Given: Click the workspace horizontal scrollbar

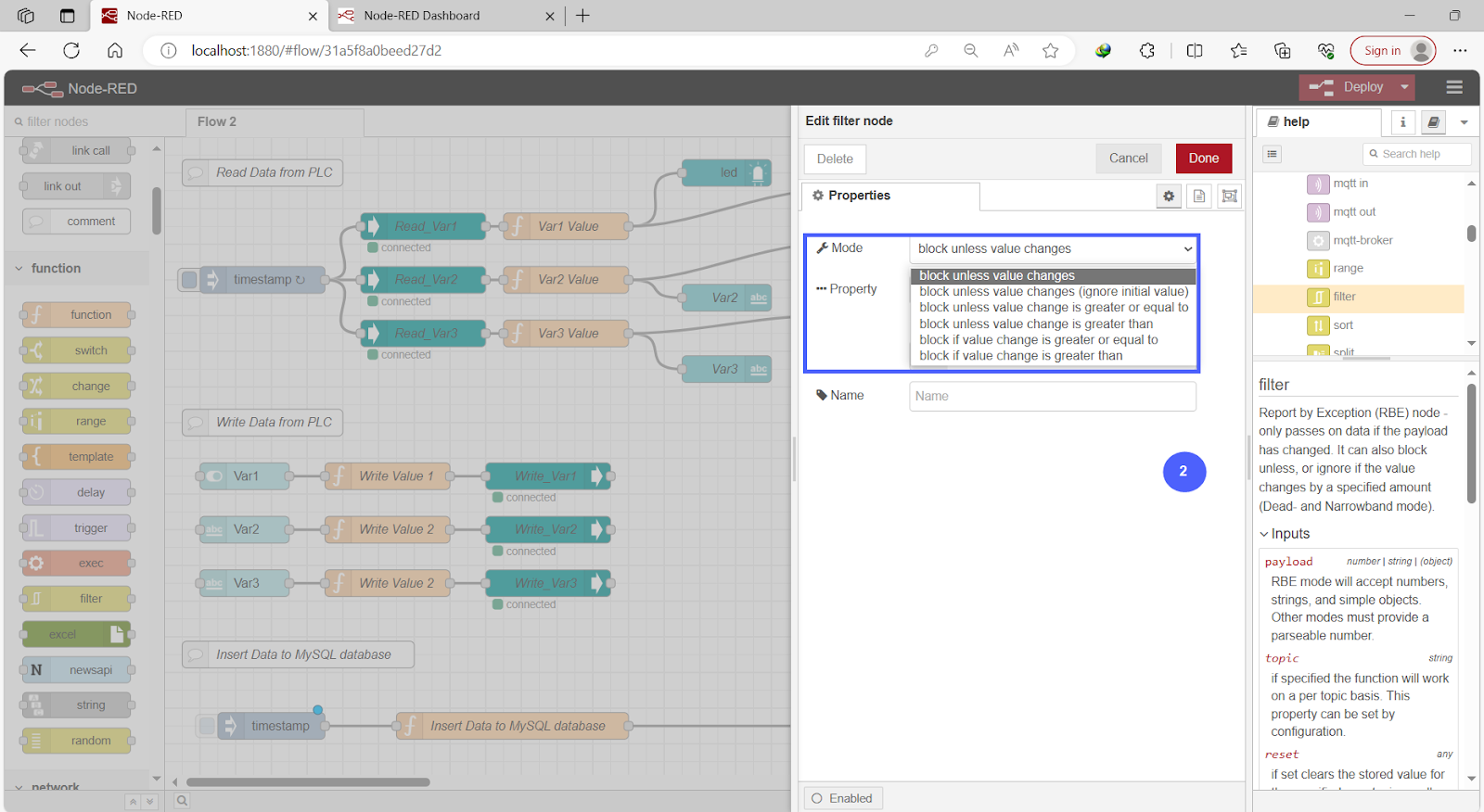Looking at the screenshot, I should (x=308, y=782).
